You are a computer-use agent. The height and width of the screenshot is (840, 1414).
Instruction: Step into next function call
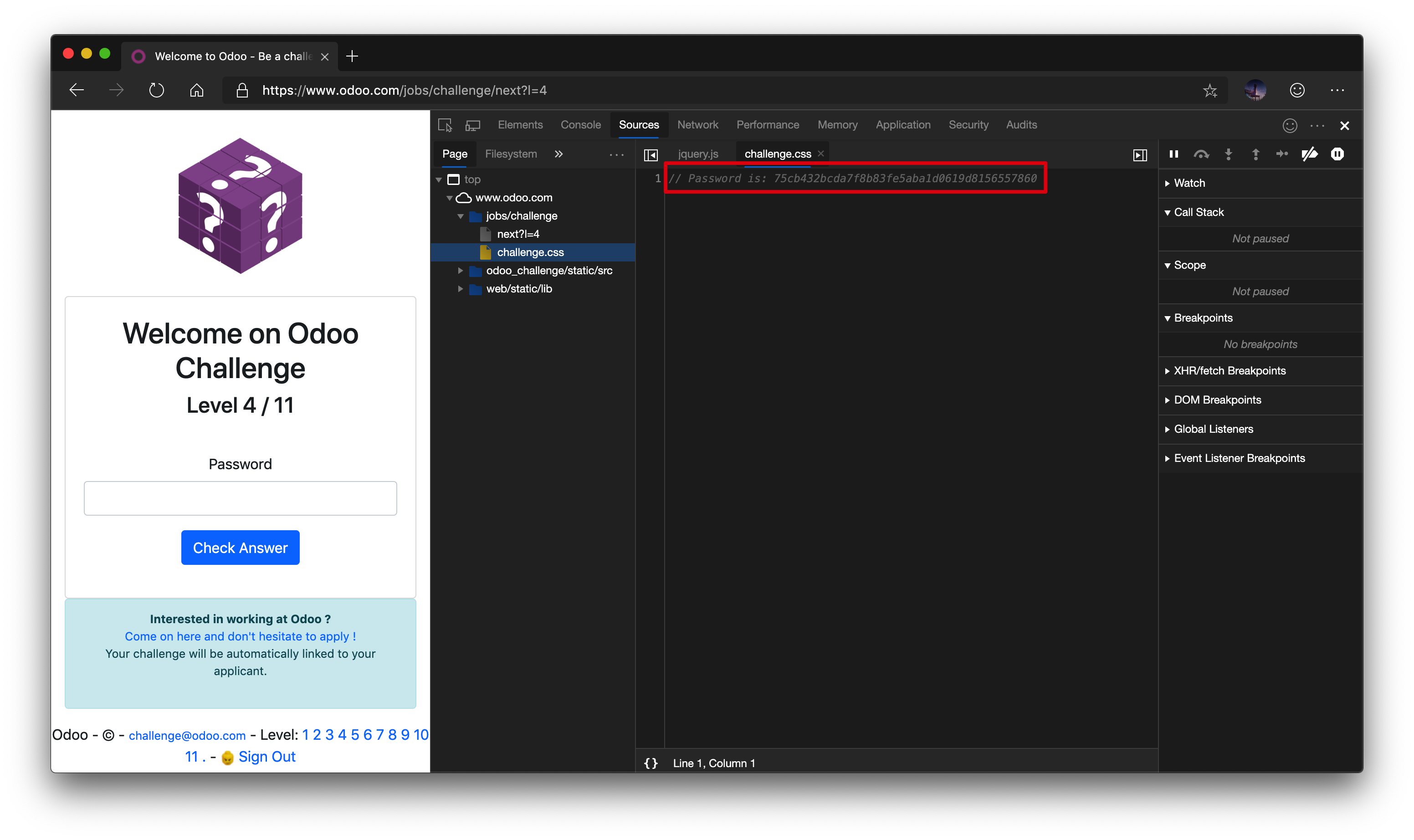pyautogui.click(x=1228, y=154)
